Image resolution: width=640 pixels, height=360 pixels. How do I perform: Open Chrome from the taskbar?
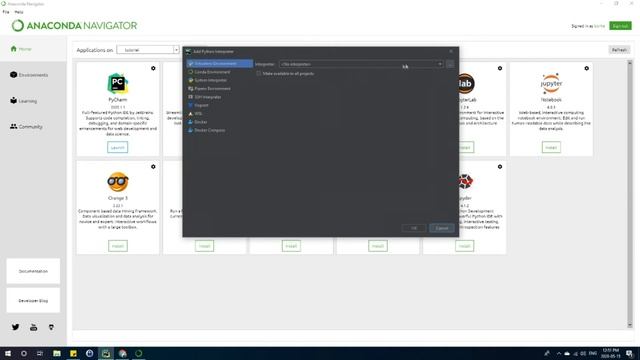coord(122,353)
